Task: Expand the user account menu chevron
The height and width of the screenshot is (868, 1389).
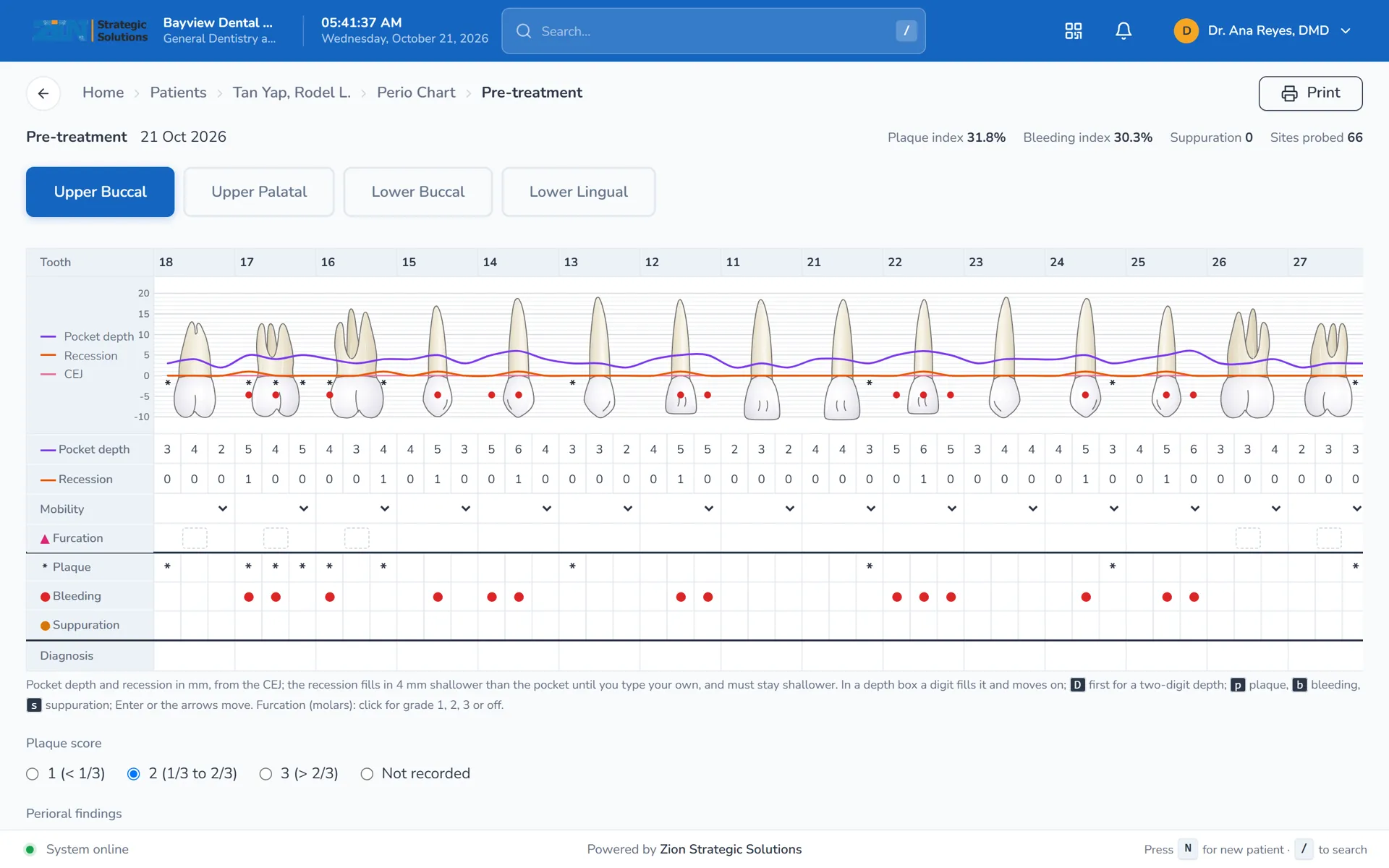Action: pos(1346,30)
